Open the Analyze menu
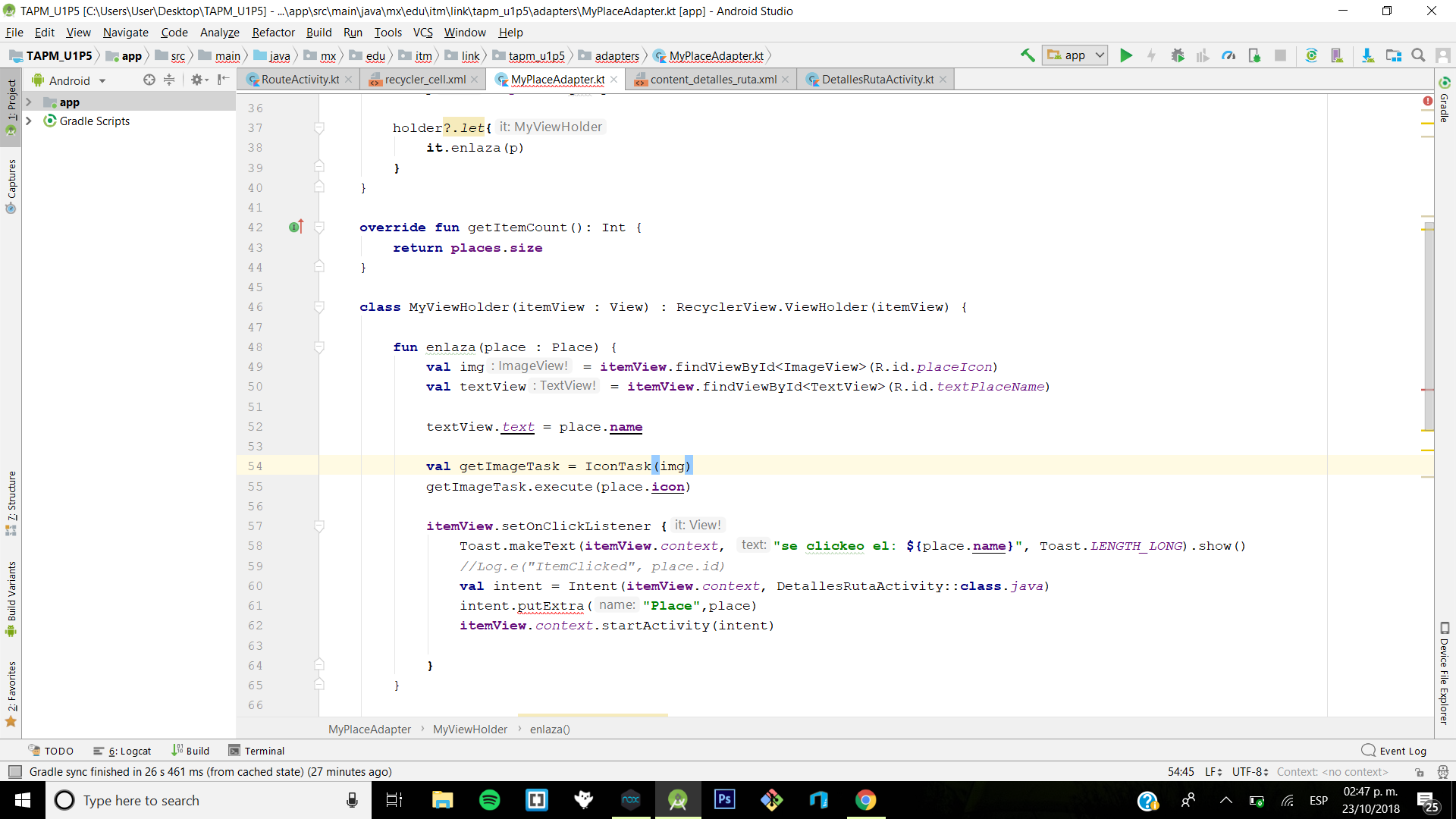The height and width of the screenshot is (819, 1456). 218,32
